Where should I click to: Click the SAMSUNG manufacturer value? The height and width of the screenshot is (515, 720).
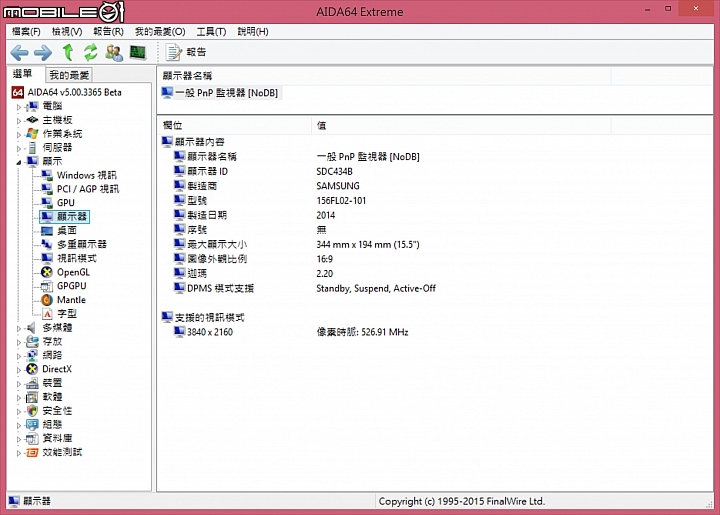coord(338,186)
